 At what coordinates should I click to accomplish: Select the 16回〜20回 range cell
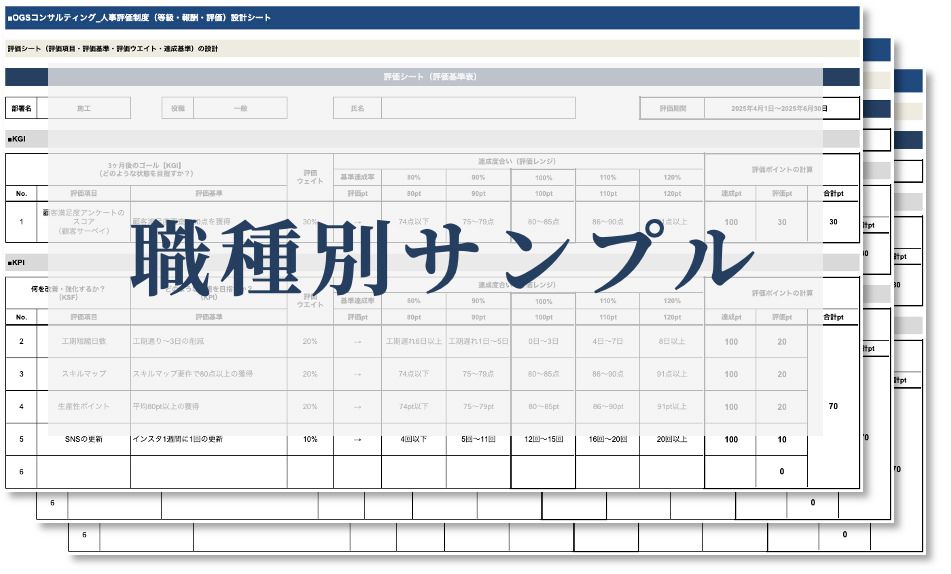[x=607, y=439]
